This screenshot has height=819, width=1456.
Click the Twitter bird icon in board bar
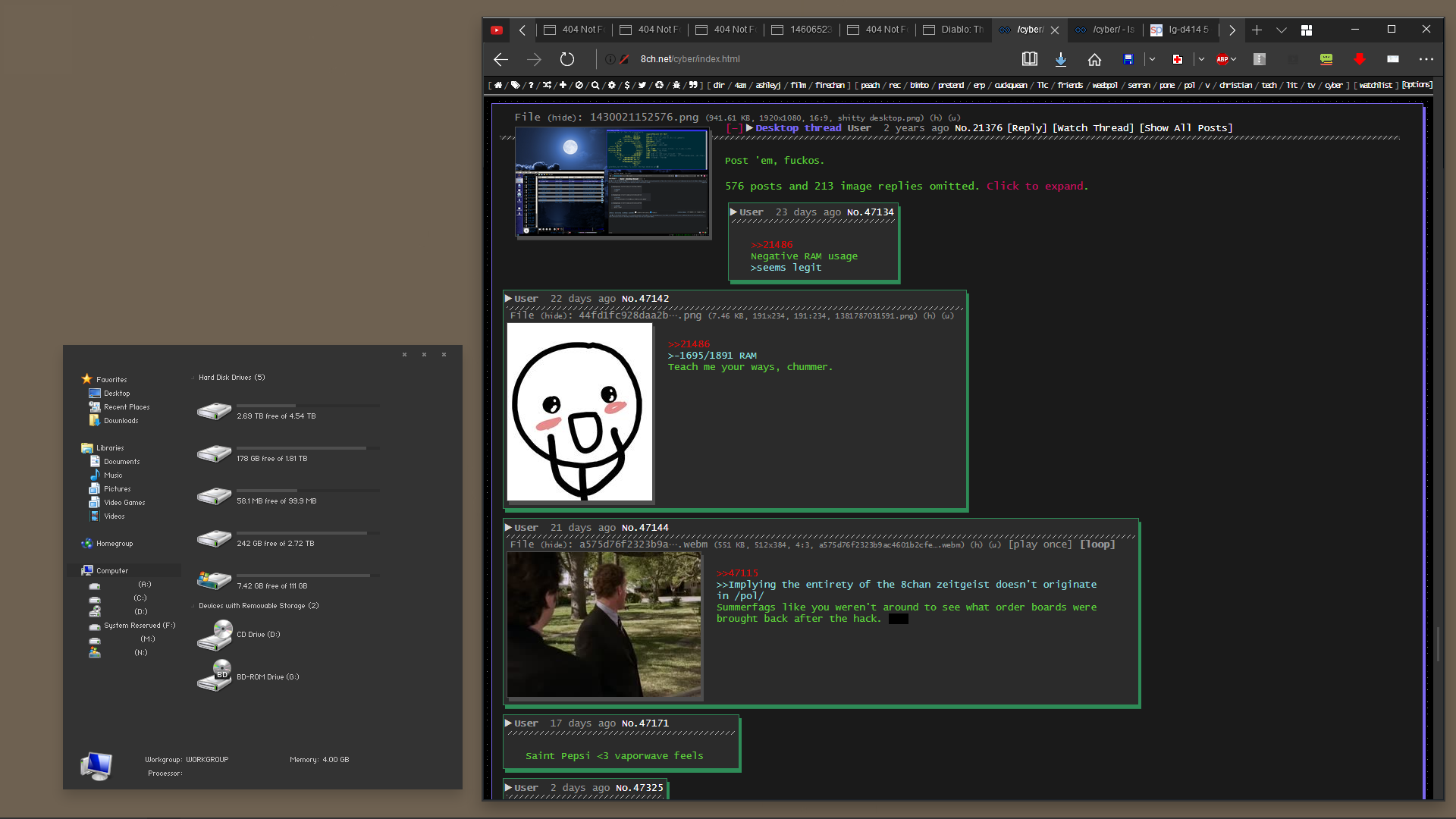(x=642, y=85)
